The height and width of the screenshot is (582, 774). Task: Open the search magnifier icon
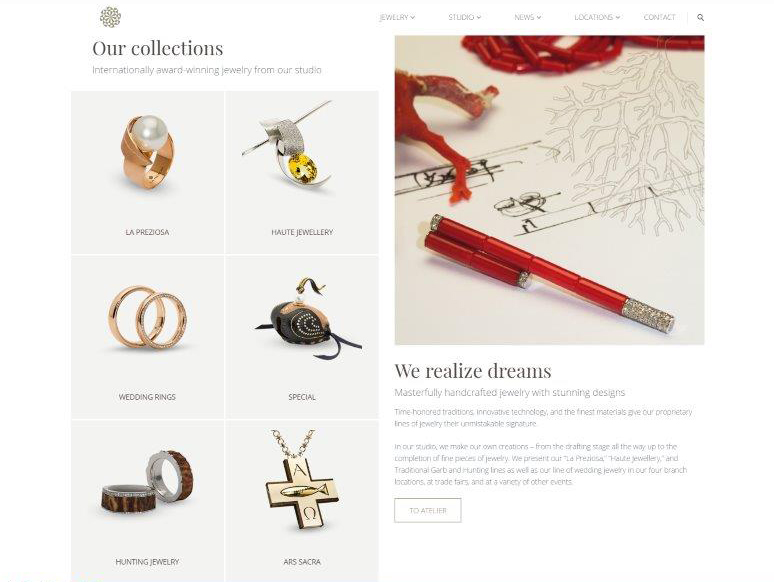(x=700, y=17)
